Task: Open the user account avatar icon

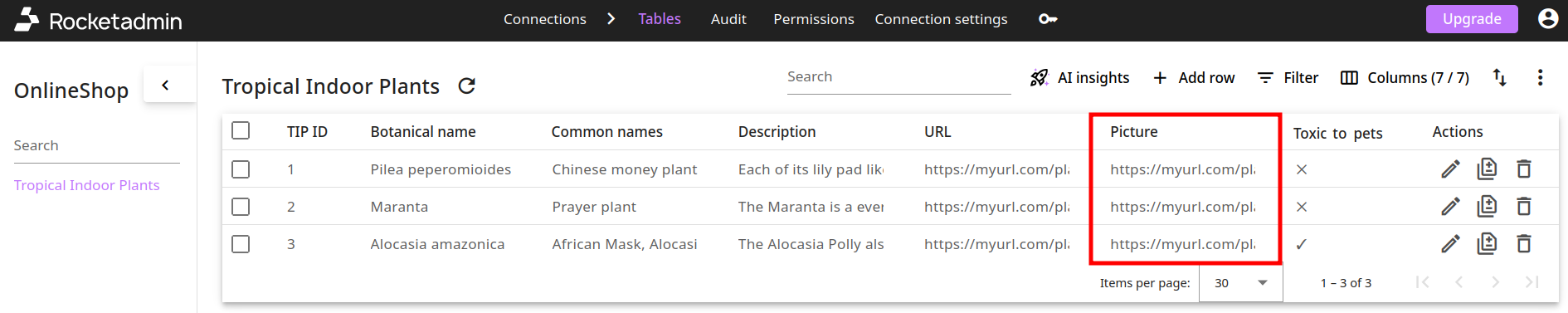Action: (x=1548, y=18)
